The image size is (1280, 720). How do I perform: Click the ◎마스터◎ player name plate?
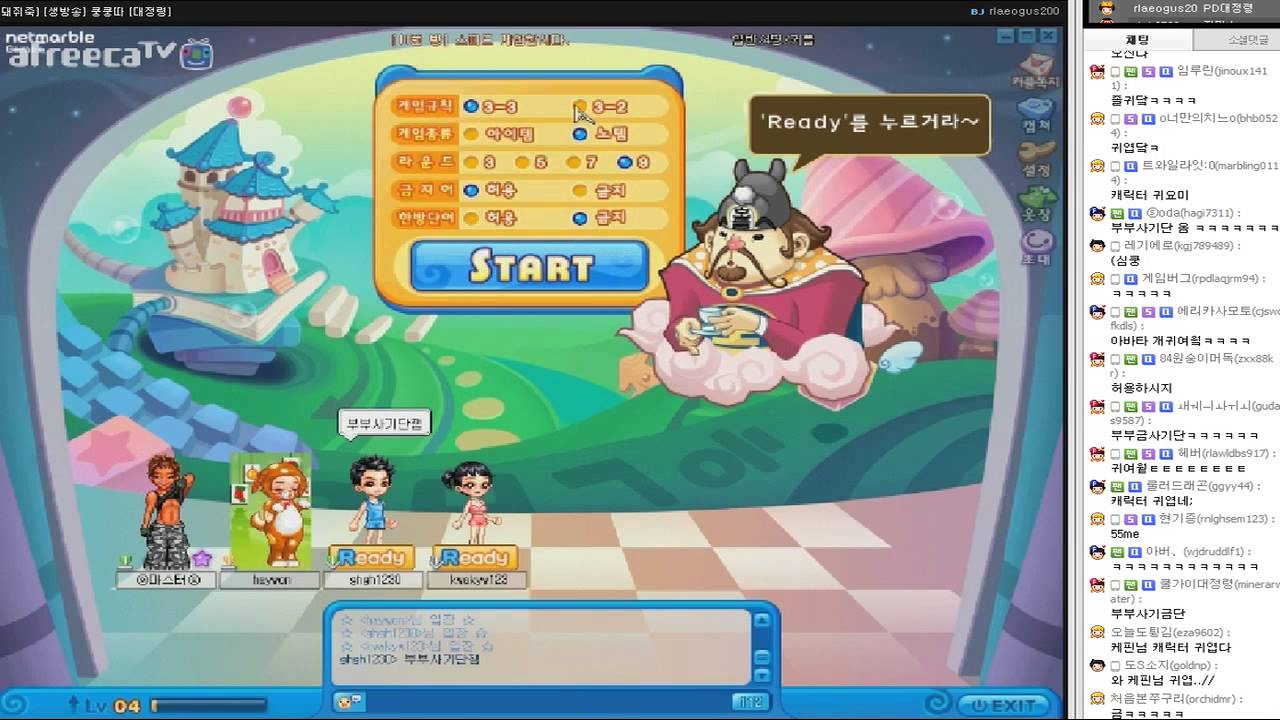pos(165,579)
